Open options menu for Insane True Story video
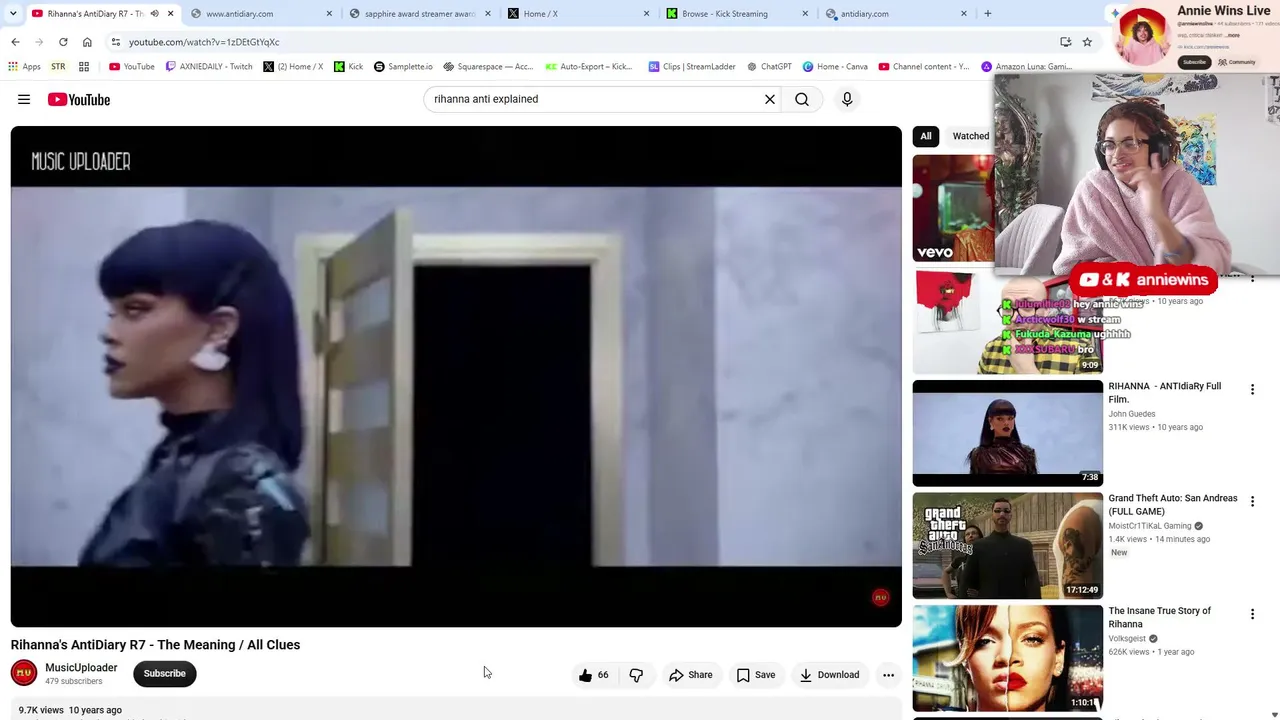 [1252, 614]
